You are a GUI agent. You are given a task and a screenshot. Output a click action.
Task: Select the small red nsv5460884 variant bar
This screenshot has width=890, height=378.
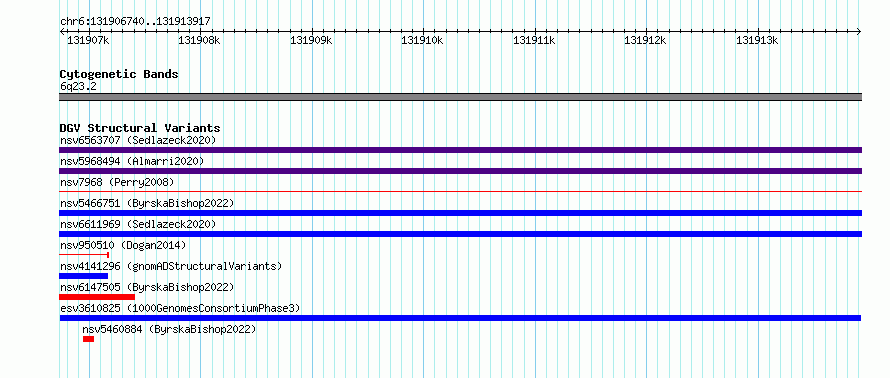[88, 339]
